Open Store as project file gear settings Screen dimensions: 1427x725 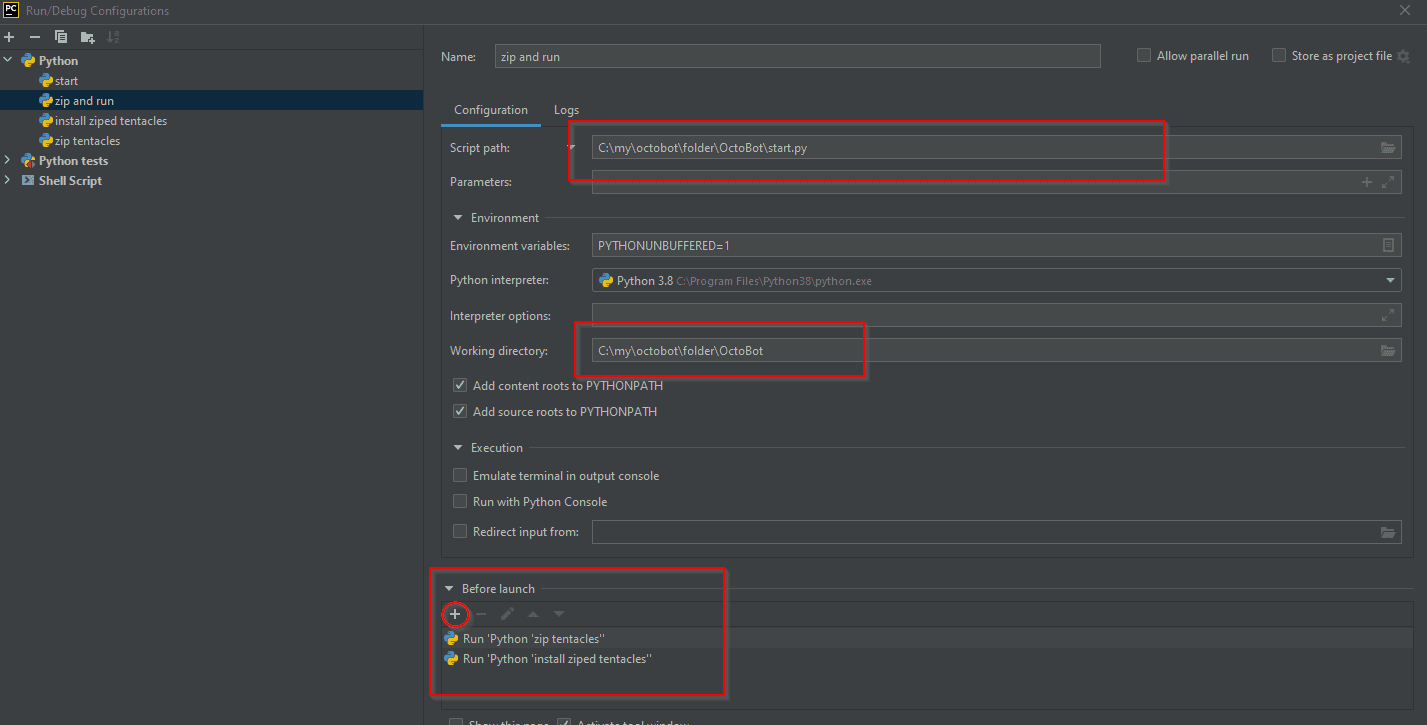pyautogui.click(x=1403, y=56)
